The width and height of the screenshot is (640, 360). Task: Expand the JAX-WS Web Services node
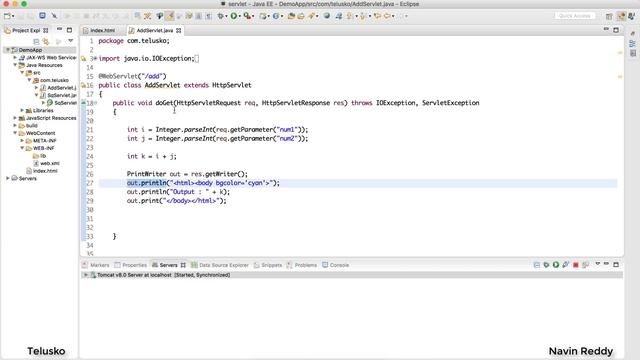pos(15,58)
